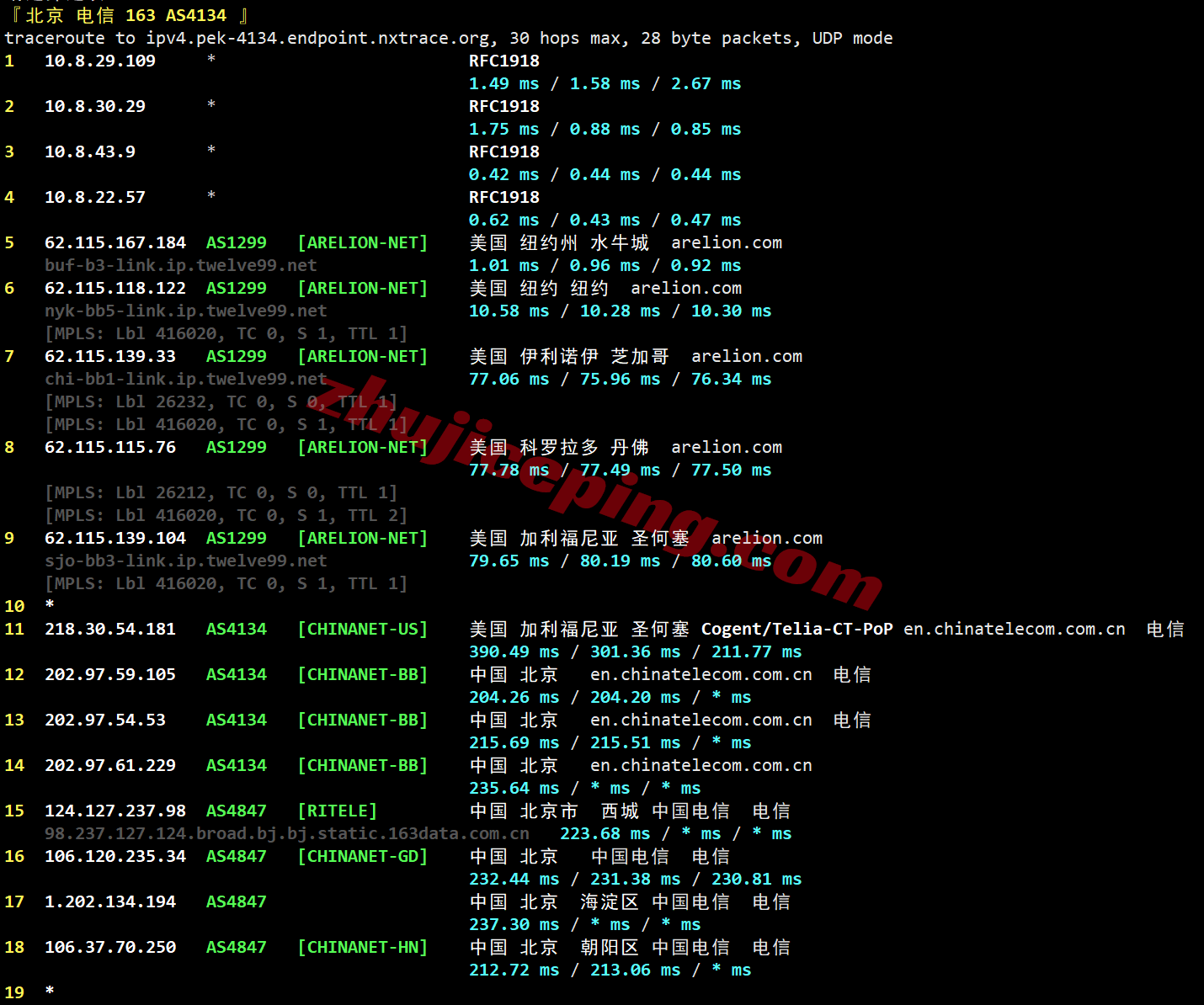
Task: Click MPLS label line with Lbl 26212
Action: click(x=221, y=492)
